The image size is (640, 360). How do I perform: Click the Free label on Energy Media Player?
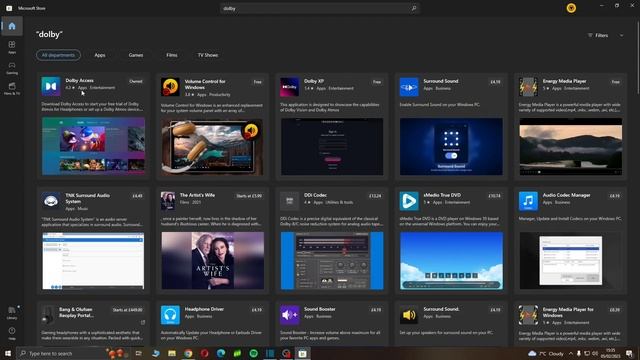pyautogui.click(x=616, y=82)
